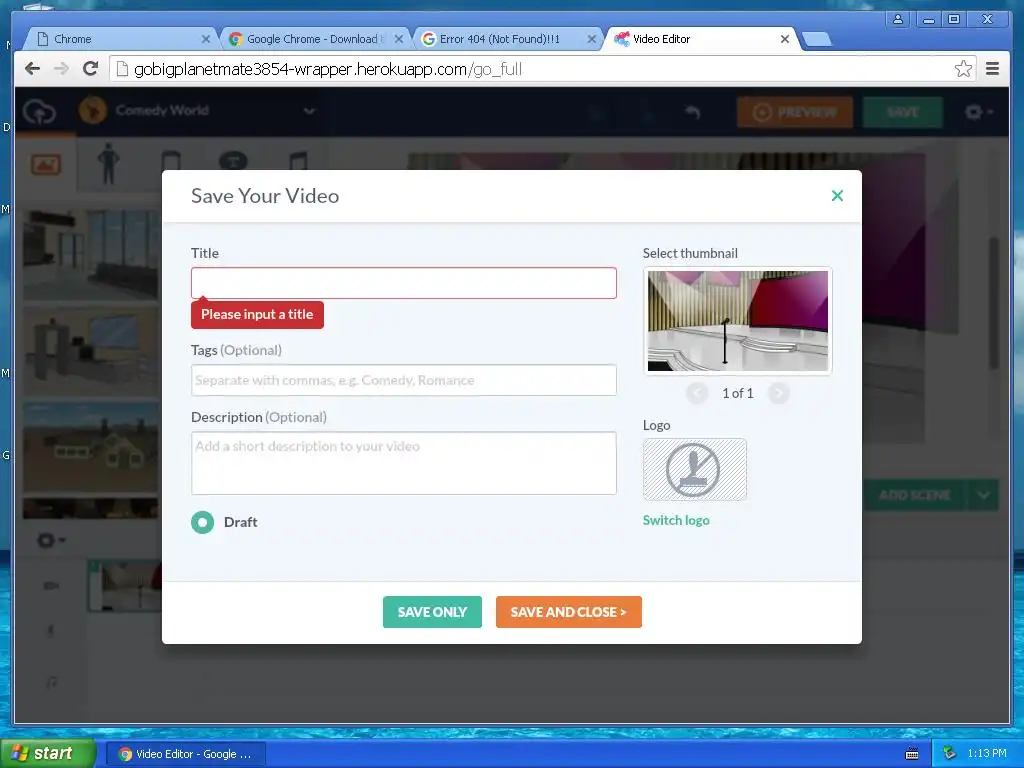
Task: Go to previous thumbnail arrow
Action: point(697,393)
